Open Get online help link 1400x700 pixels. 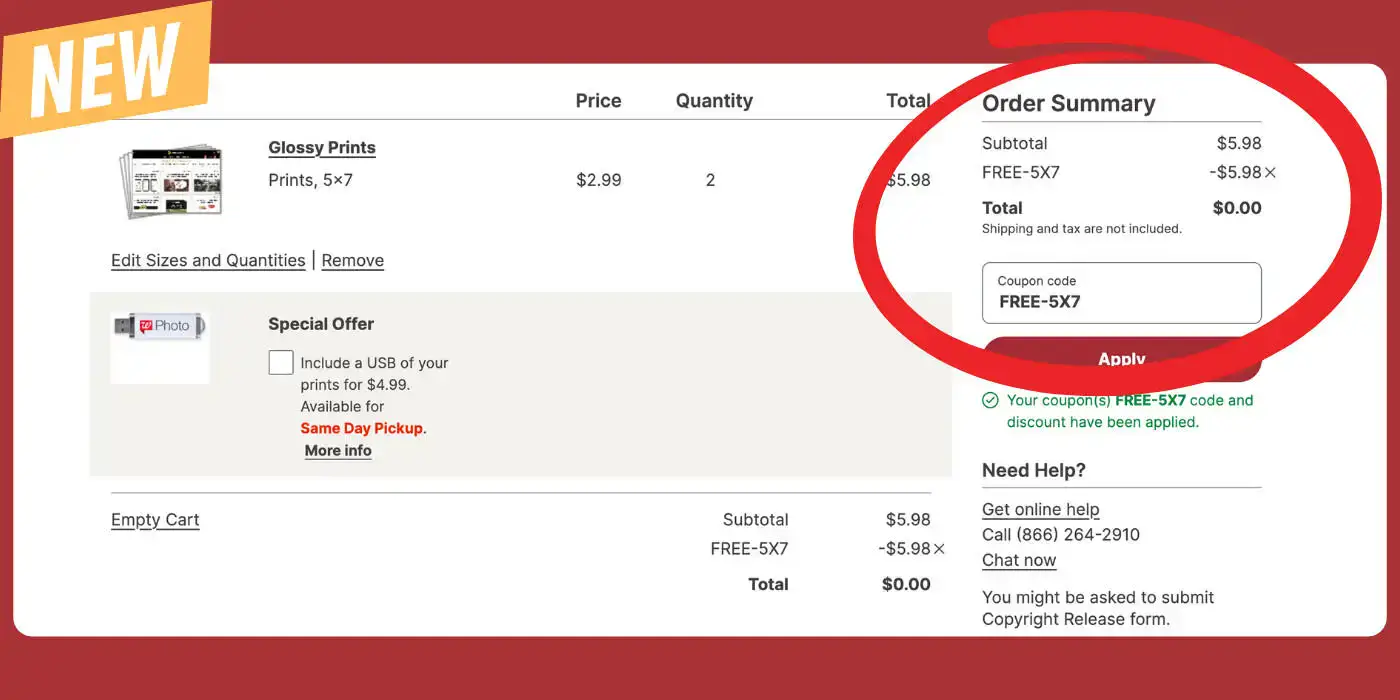(1041, 509)
